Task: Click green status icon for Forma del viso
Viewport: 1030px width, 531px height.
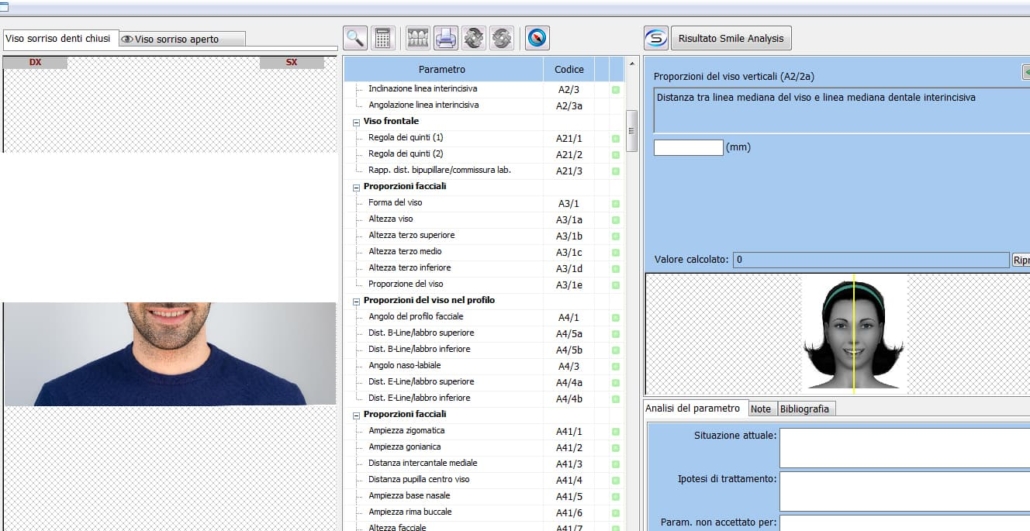Action: (x=616, y=204)
